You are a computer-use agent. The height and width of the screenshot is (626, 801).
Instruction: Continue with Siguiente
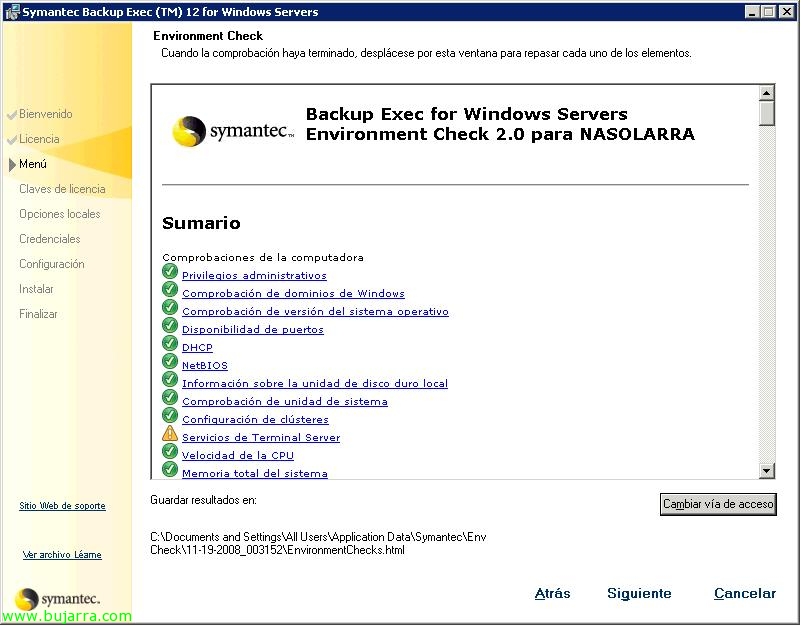pyautogui.click(x=639, y=593)
